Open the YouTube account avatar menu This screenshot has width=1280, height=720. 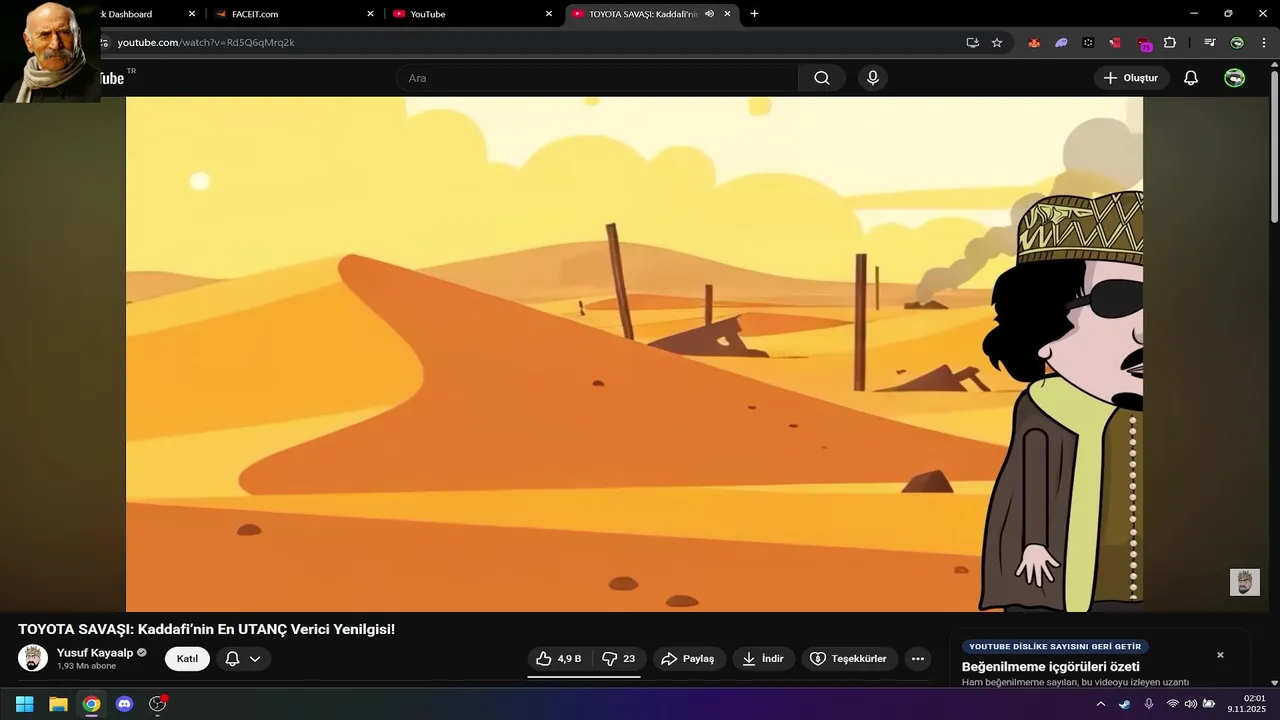[x=1235, y=78]
